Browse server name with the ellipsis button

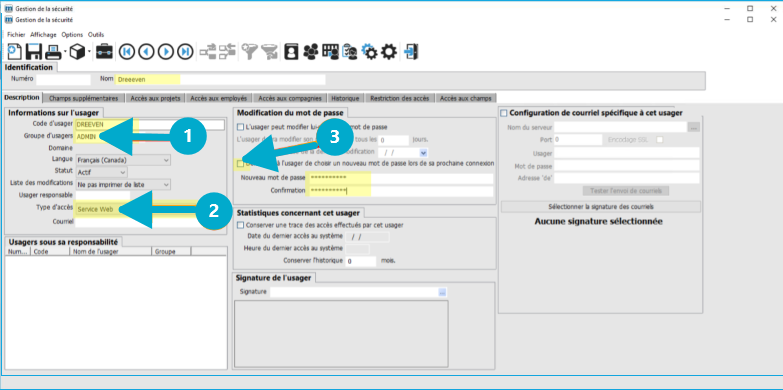tap(694, 127)
